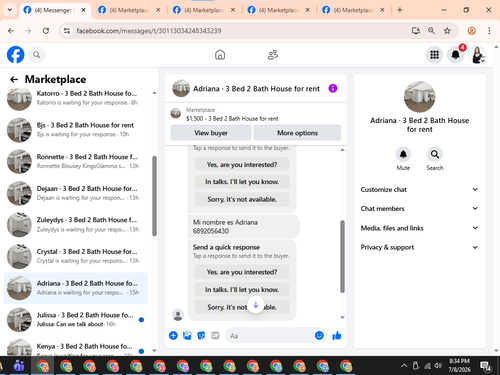
Task: Click the chat messages scrollbar
Action: click(x=342, y=256)
